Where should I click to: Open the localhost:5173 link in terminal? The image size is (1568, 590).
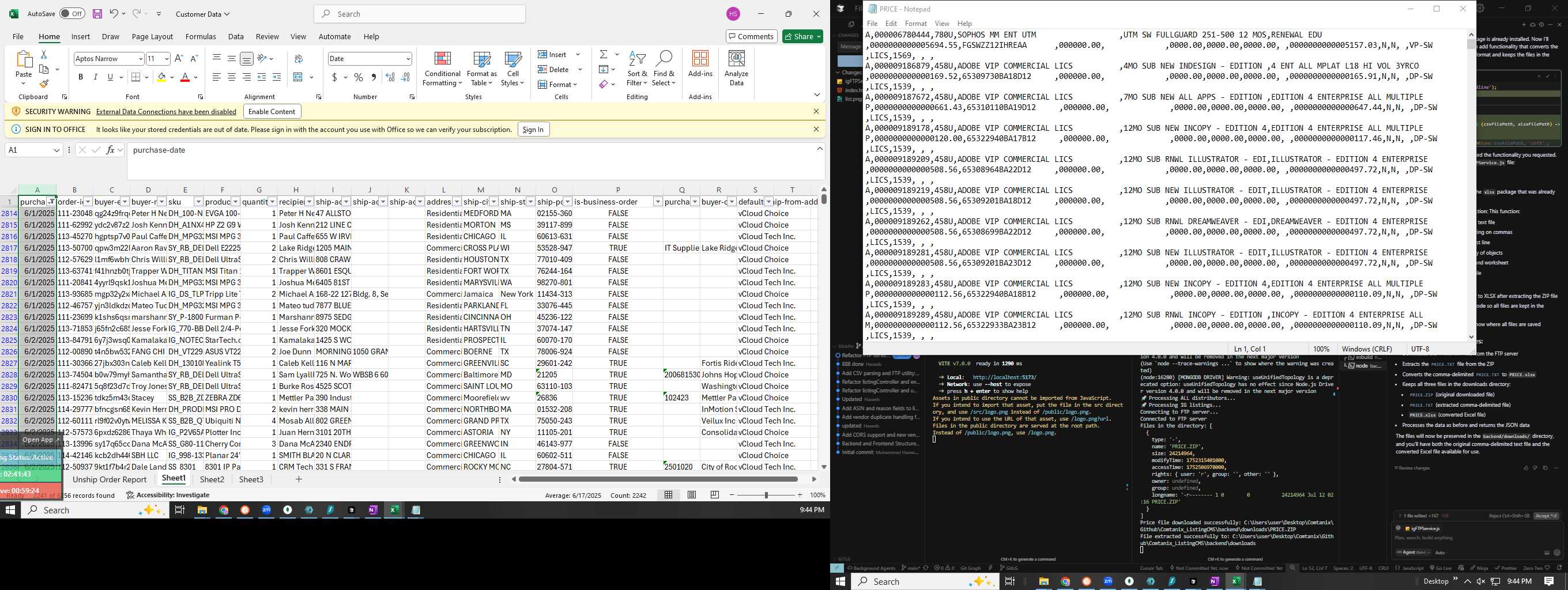[x=1004, y=377]
